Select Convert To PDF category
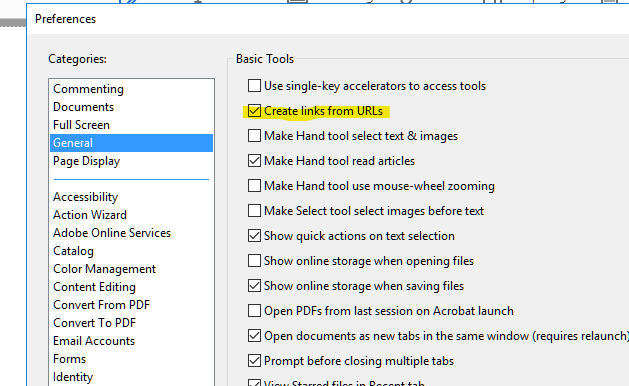Screen dimensions: 629x386 (x=132, y=323)
